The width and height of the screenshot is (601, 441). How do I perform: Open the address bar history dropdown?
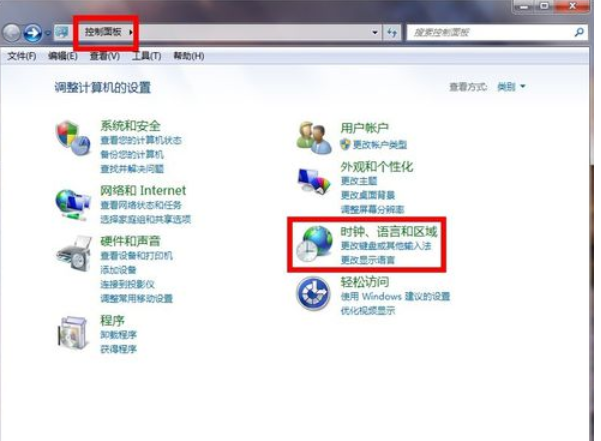click(375, 33)
